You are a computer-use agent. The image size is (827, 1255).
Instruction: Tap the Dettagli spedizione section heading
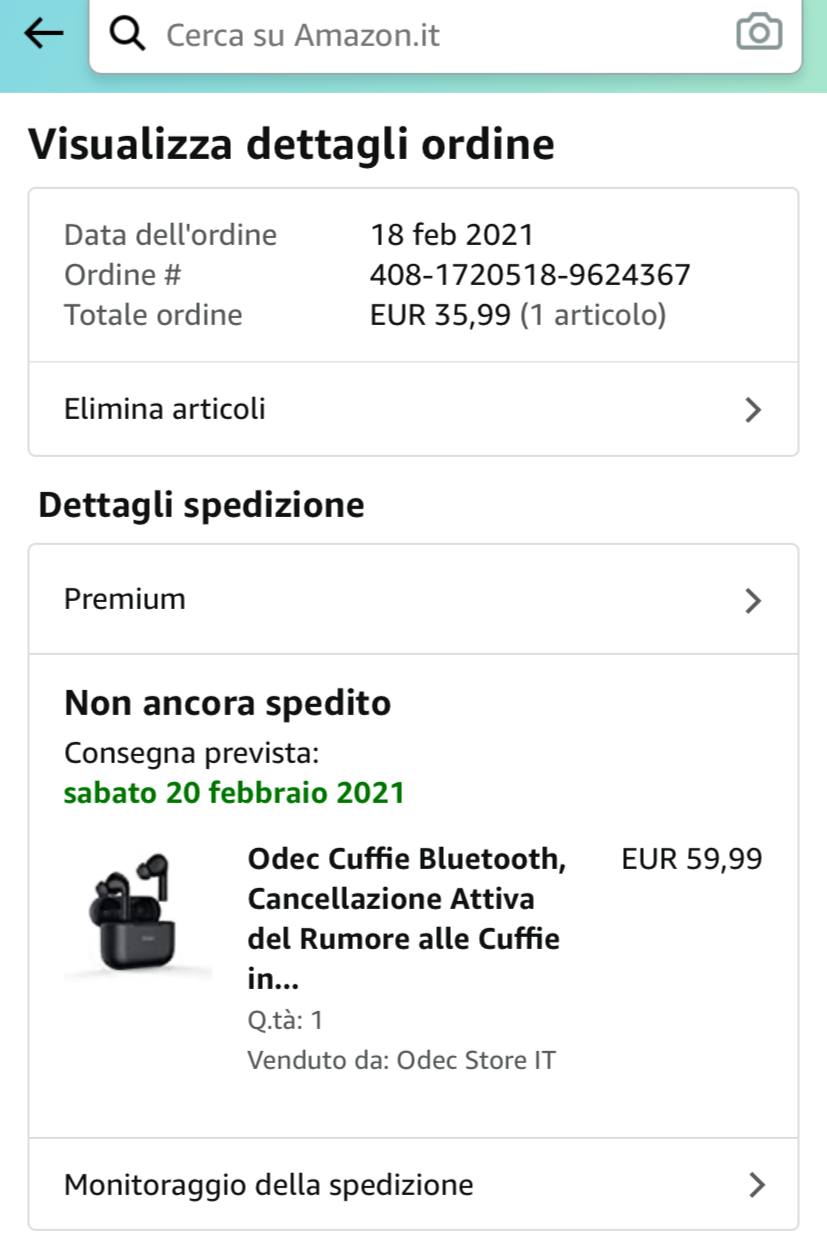[x=201, y=506]
